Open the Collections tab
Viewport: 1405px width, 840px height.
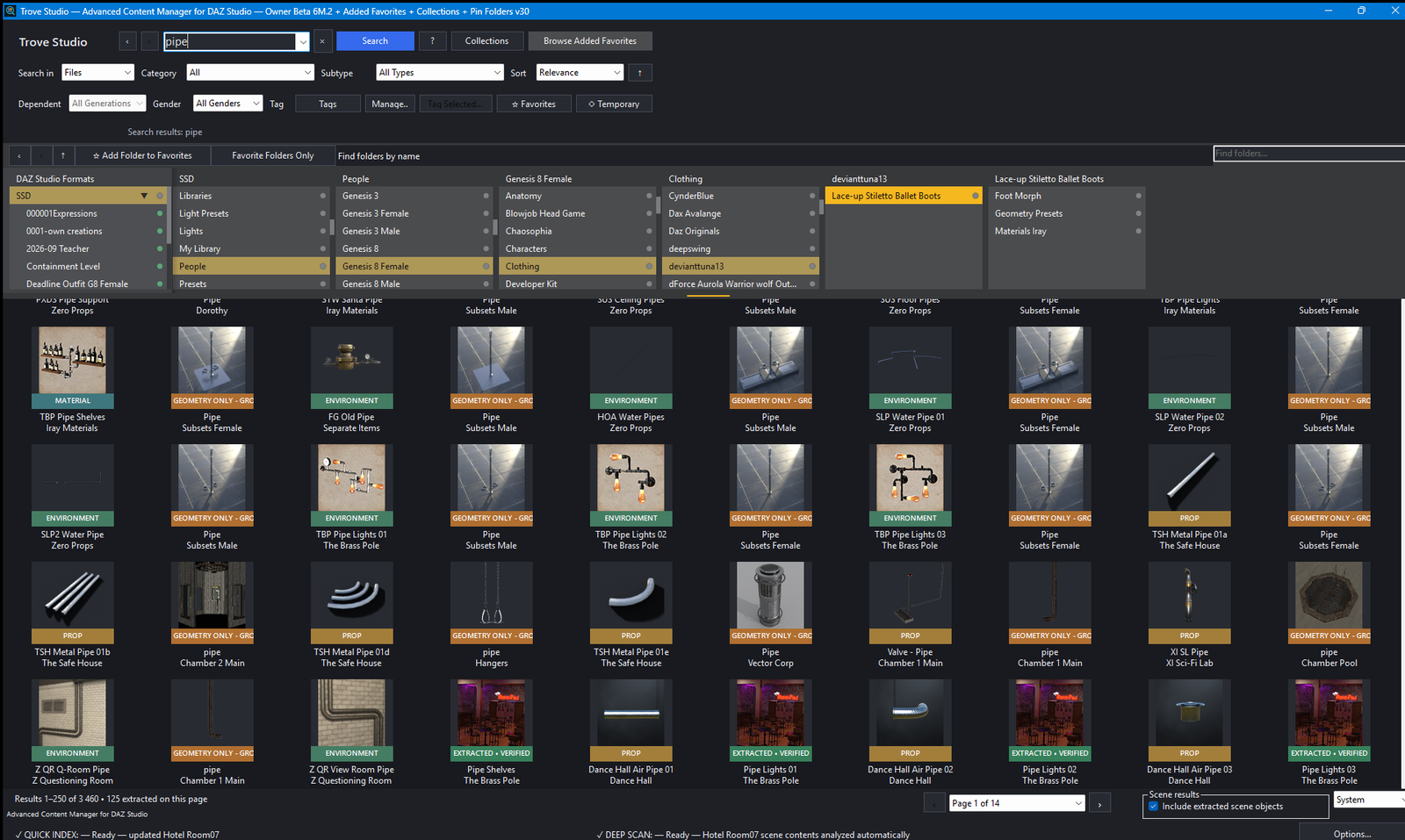[486, 41]
